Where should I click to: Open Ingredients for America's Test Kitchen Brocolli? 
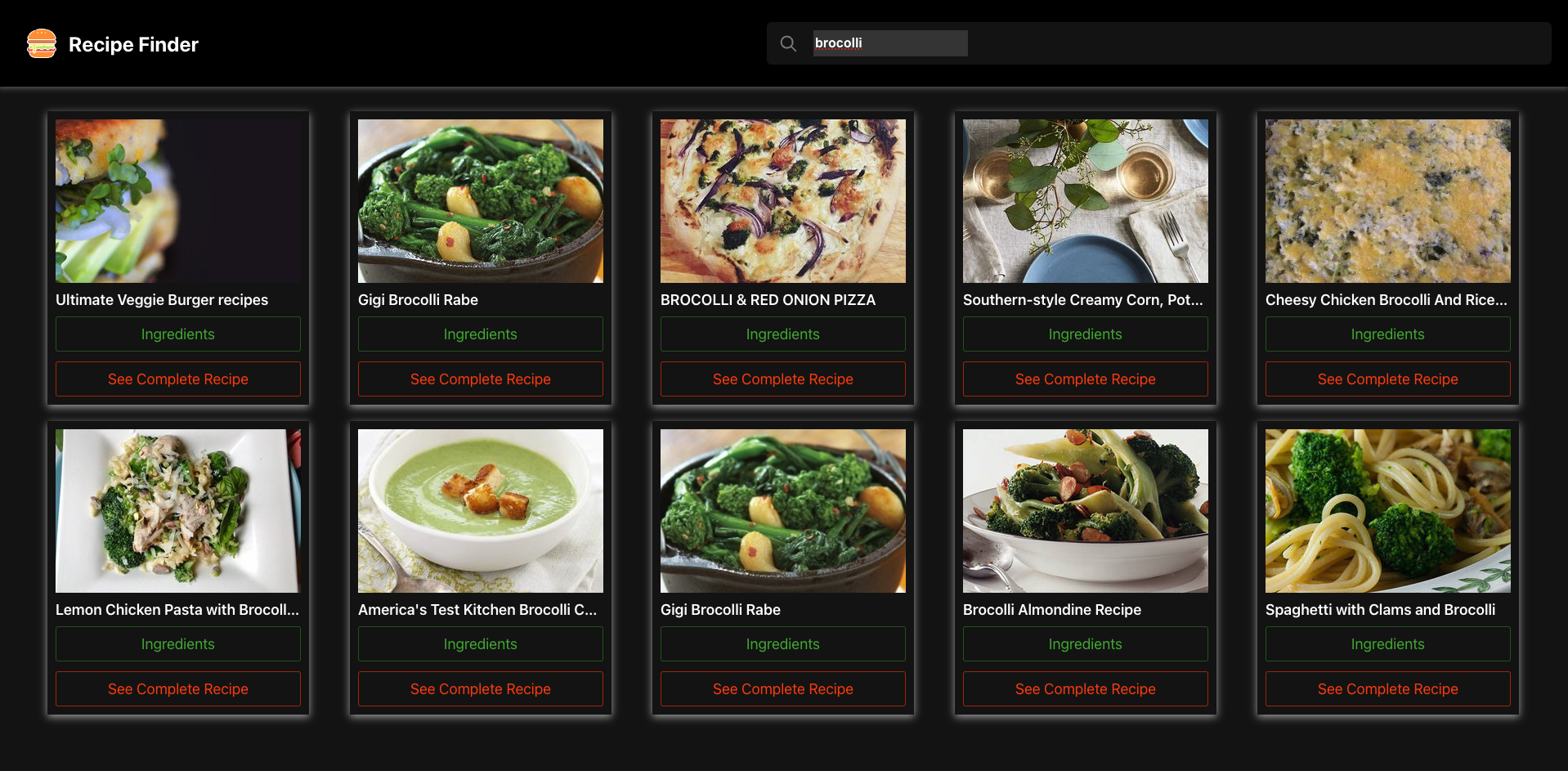point(480,643)
